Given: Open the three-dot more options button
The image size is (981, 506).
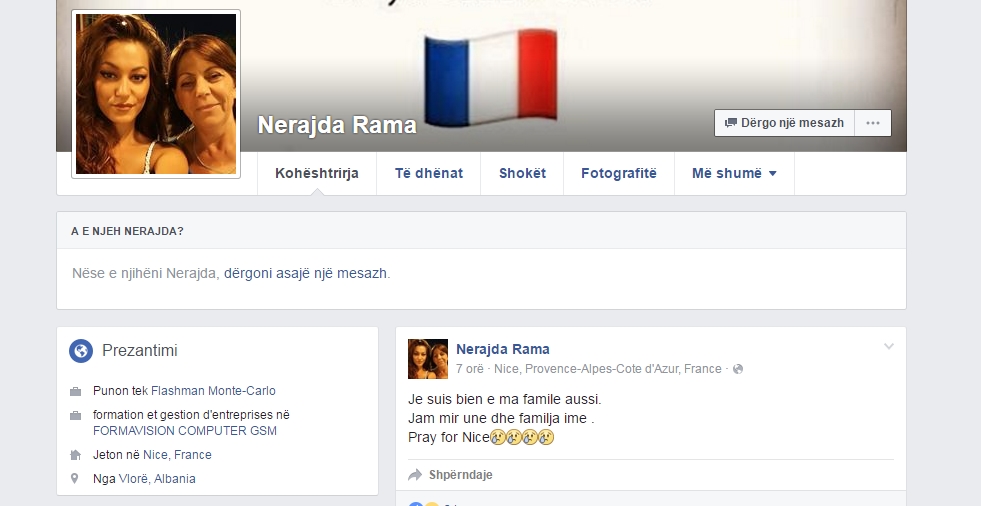Looking at the screenshot, I should pos(873,123).
